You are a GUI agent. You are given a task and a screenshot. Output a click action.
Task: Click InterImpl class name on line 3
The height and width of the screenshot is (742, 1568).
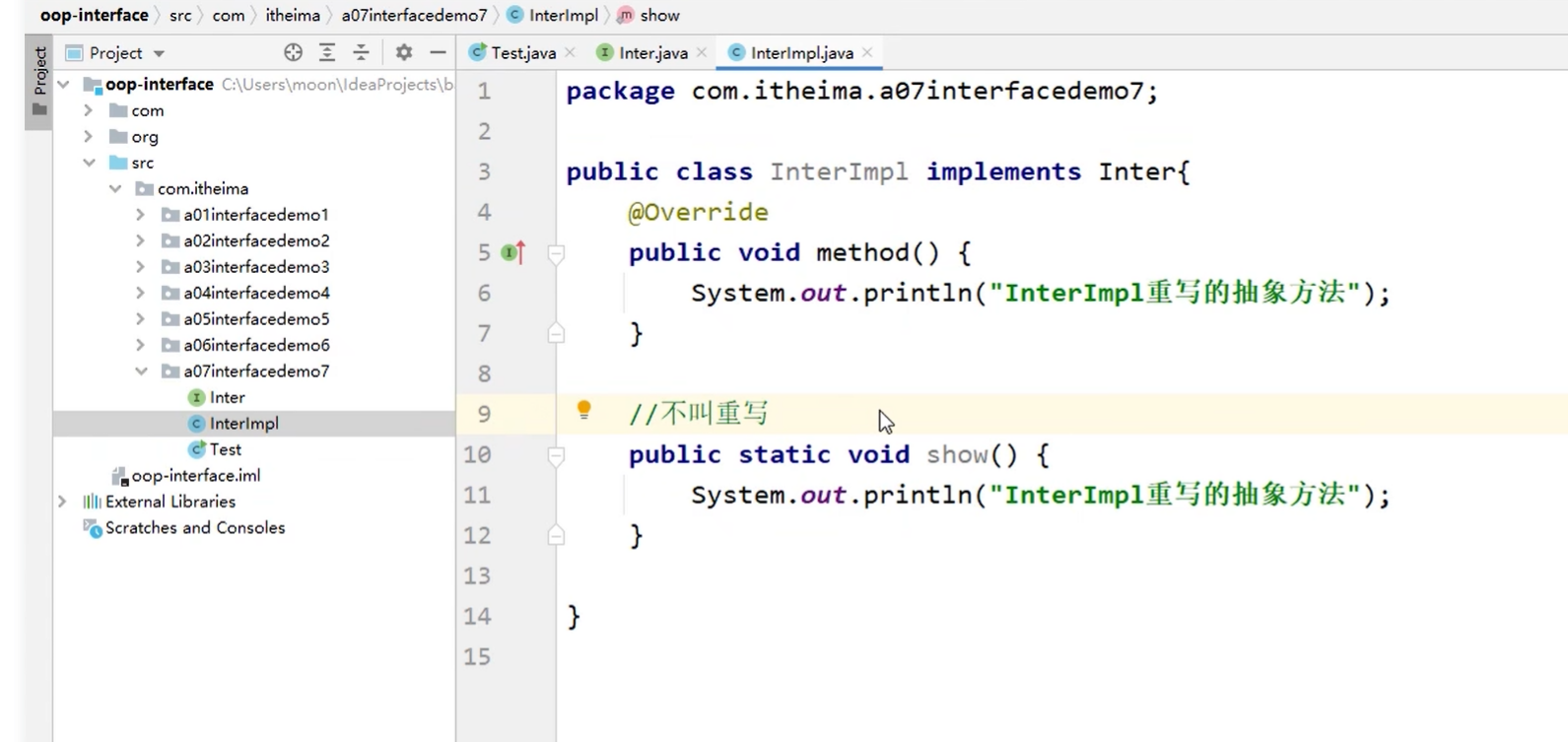coord(839,171)
